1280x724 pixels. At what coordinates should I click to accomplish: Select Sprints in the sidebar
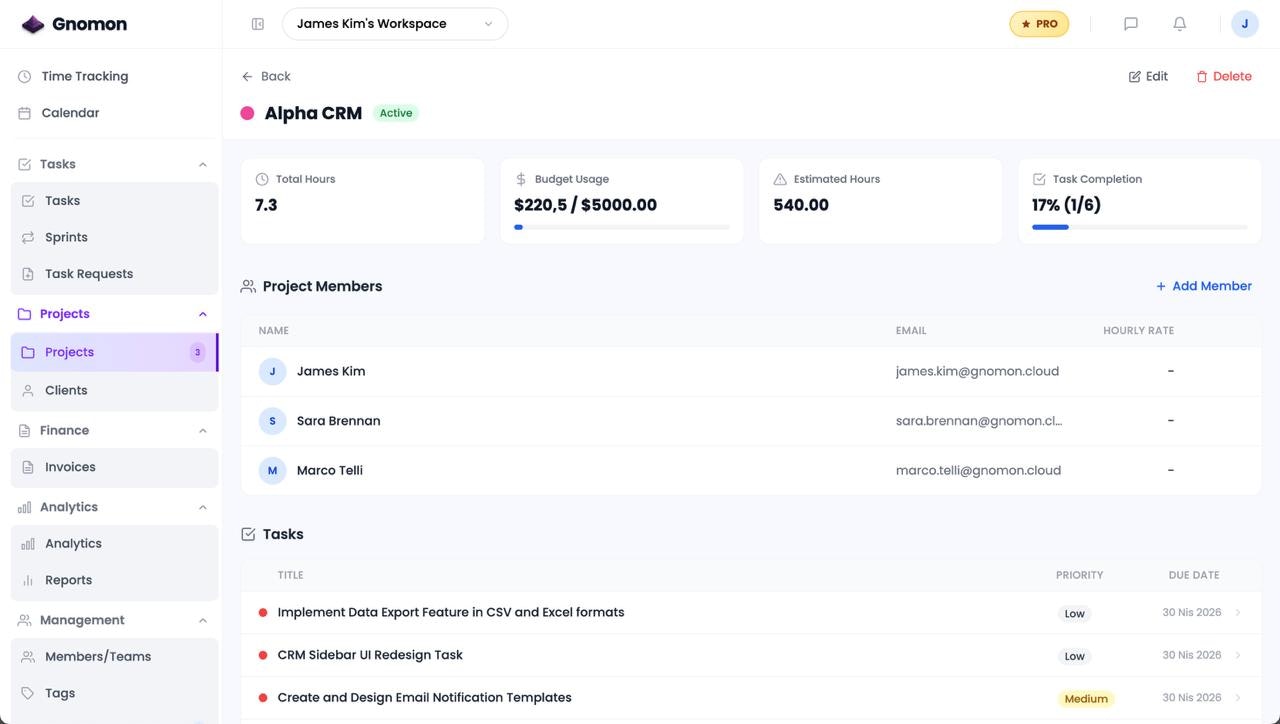[66, 237]
